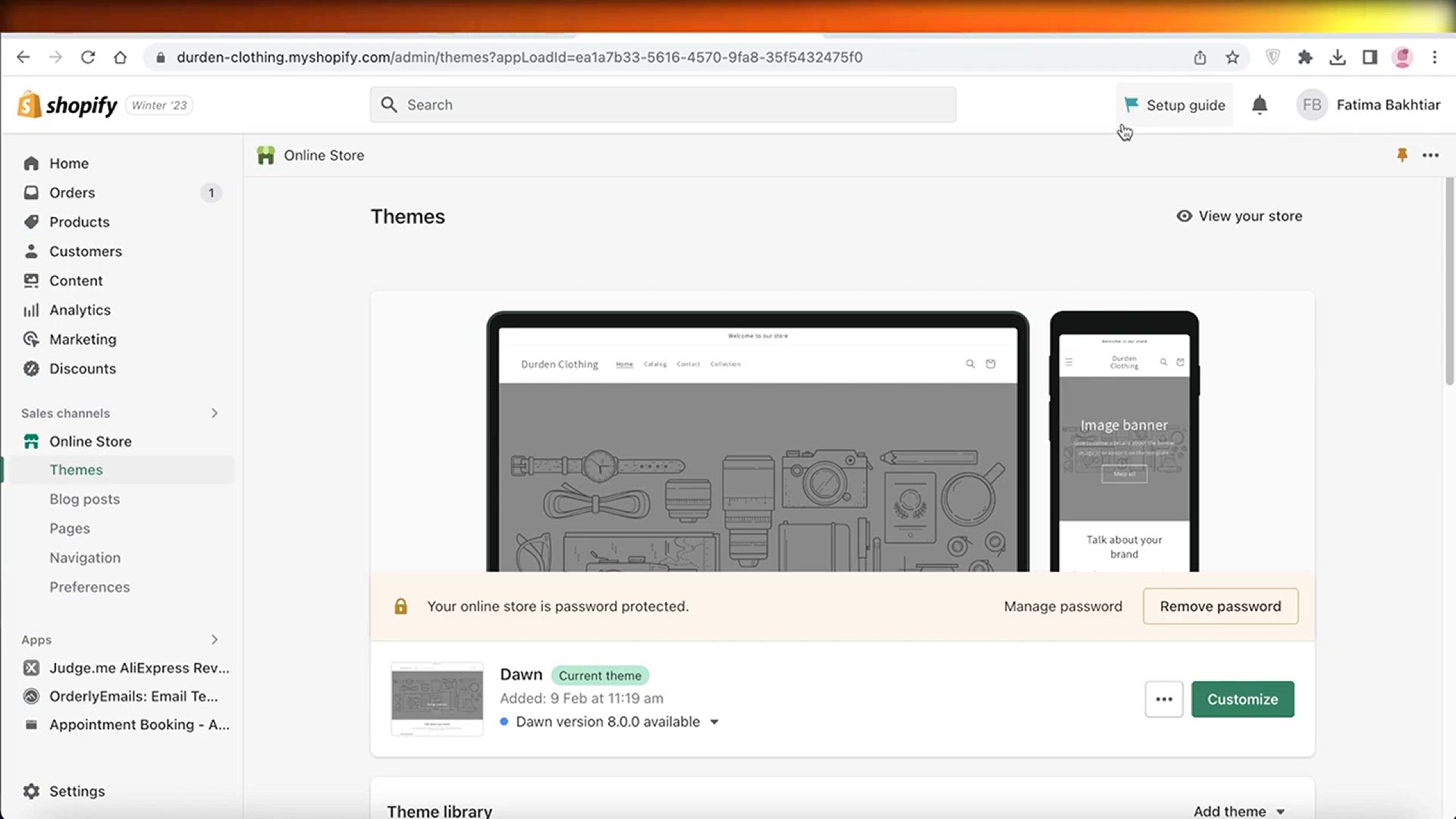Click View your store link

tap(1239, 216)
